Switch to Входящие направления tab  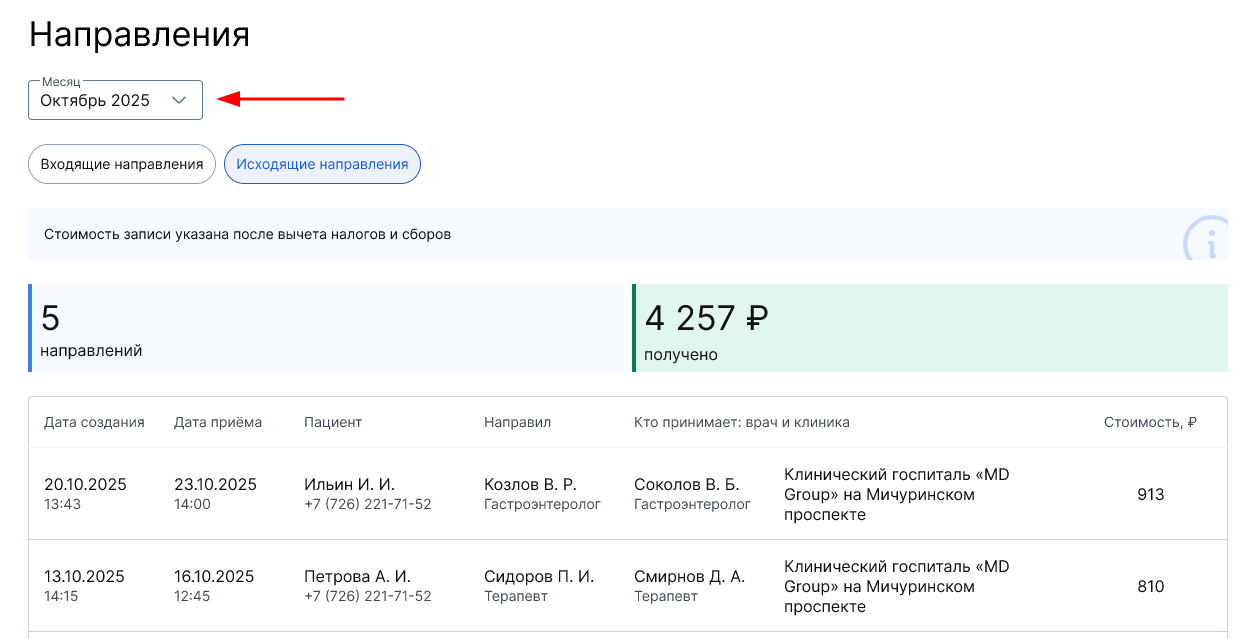click(x=122, y=164)
